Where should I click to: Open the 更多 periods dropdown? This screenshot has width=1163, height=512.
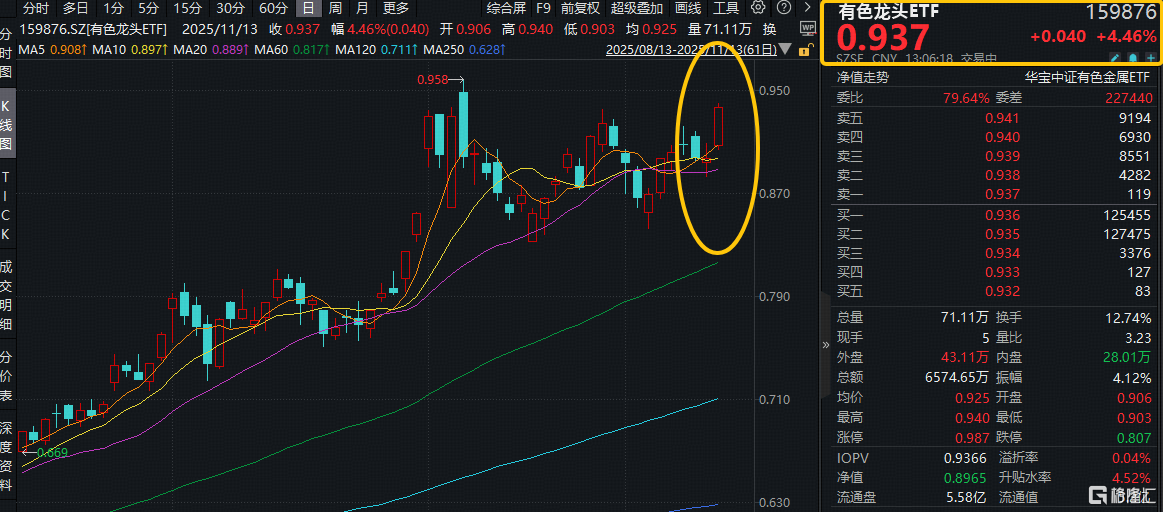(x=395, y=8)
